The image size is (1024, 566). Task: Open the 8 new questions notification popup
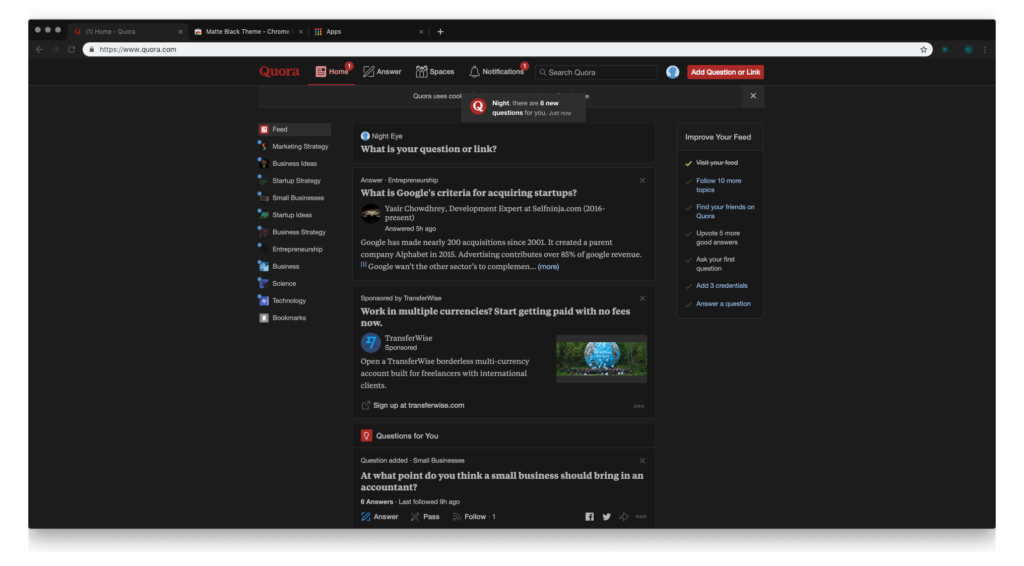[524, 108]
